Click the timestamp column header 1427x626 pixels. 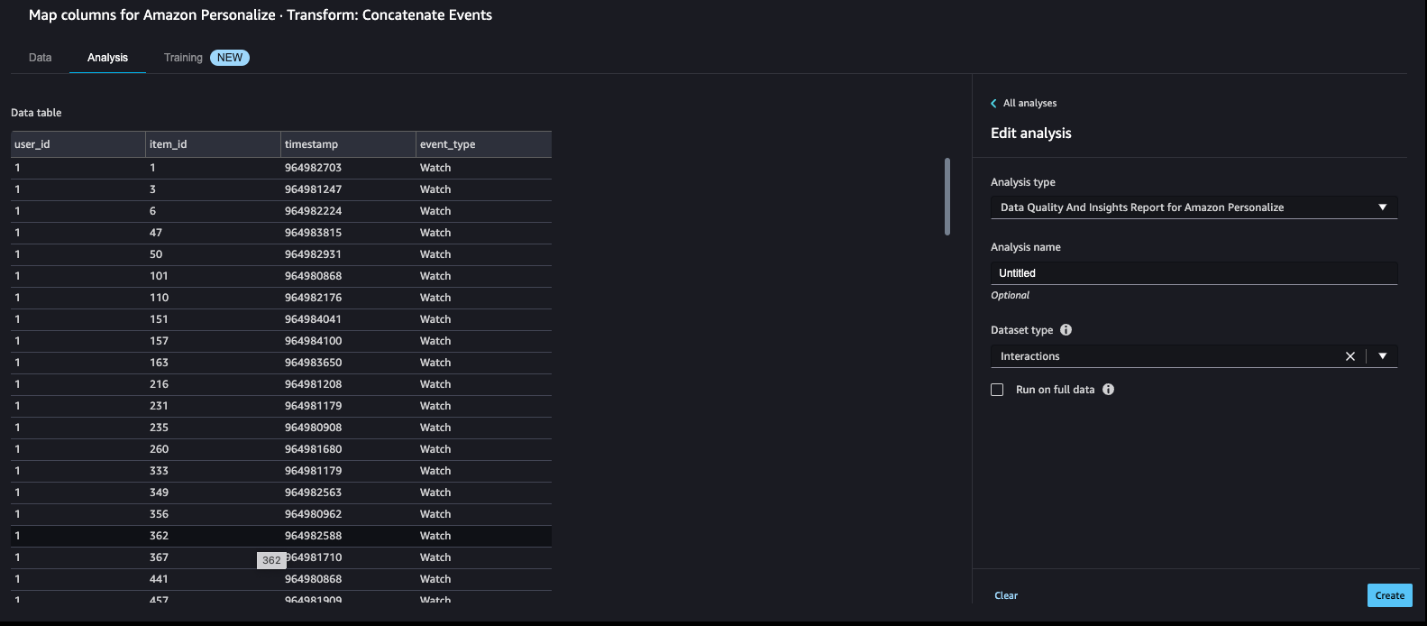pyautogui.click(x=348, y=144)
